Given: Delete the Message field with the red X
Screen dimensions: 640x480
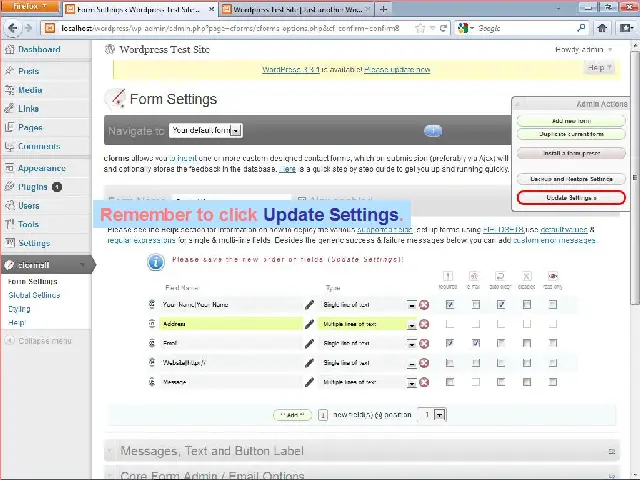Looking at the screenshot, I should pos(424,382).
